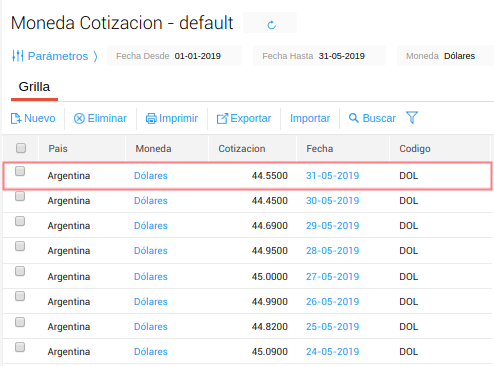This screenshot has height=366, width=494.
Task: Select the cotizacion value 44.4500
Action: point(270,201)
